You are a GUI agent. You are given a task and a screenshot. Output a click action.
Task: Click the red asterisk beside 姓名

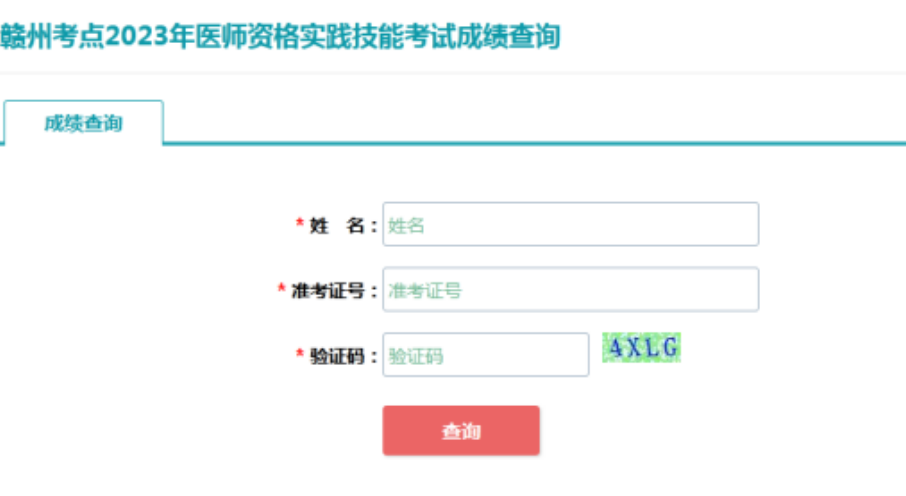pos(299,223)
